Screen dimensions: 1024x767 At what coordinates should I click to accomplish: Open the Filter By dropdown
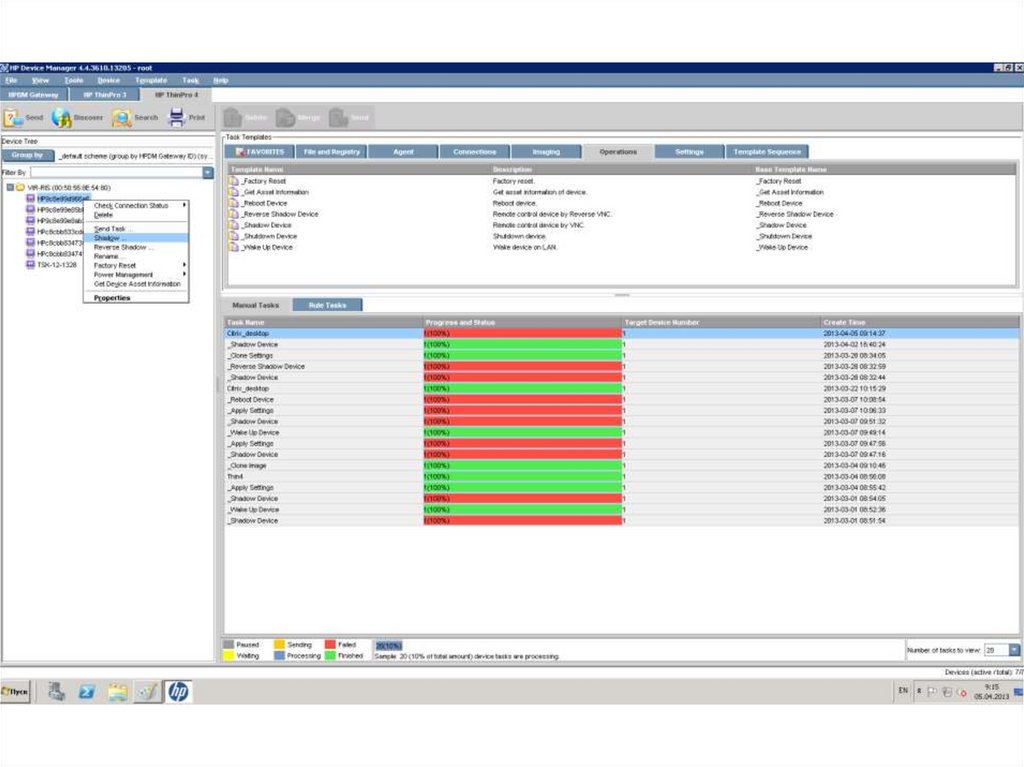click(208, 173)
